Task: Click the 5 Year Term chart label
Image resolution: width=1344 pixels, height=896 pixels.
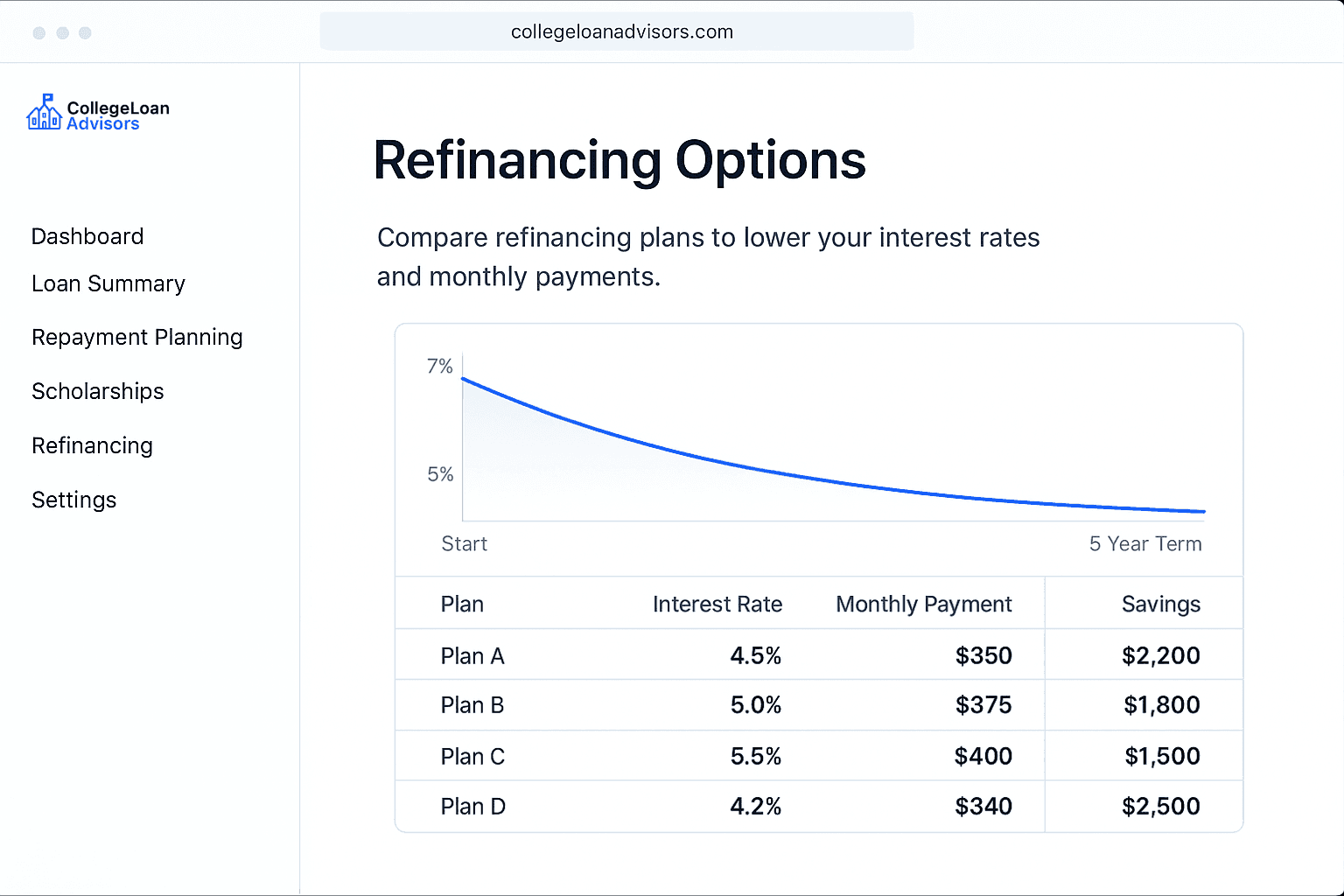Action: point(1144,543)
